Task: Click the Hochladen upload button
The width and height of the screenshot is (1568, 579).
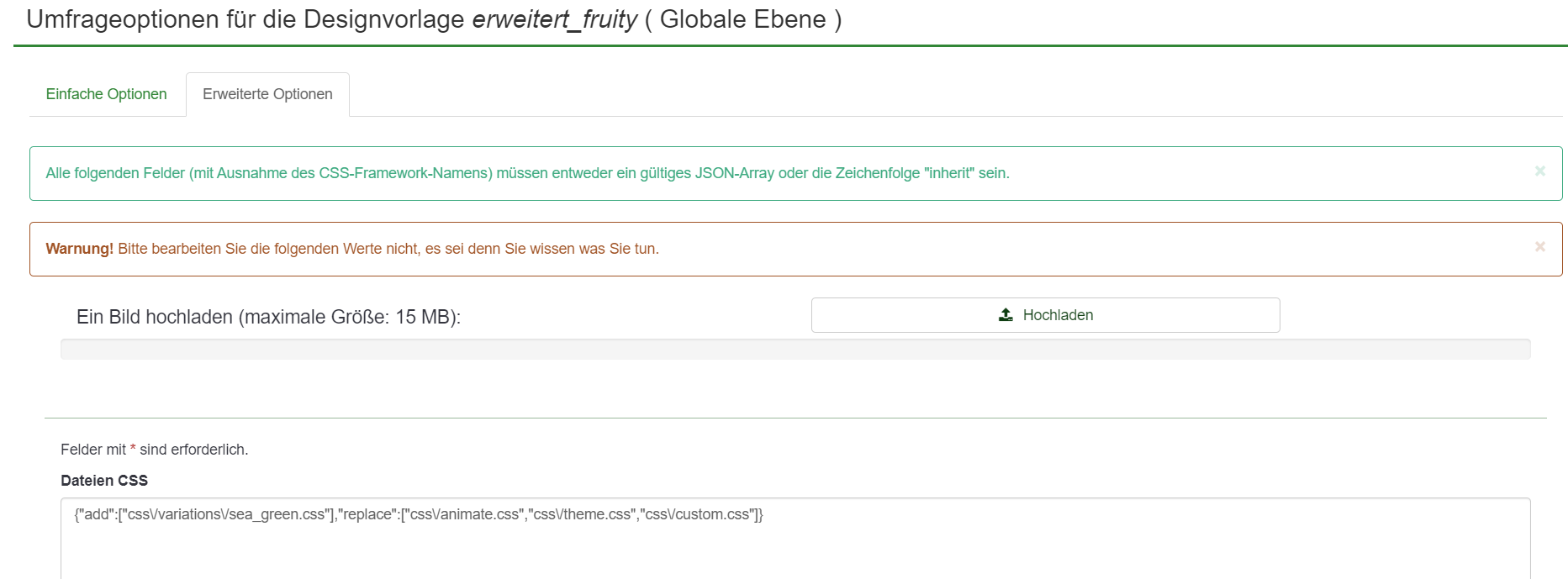Action: tap(1045, 315)
